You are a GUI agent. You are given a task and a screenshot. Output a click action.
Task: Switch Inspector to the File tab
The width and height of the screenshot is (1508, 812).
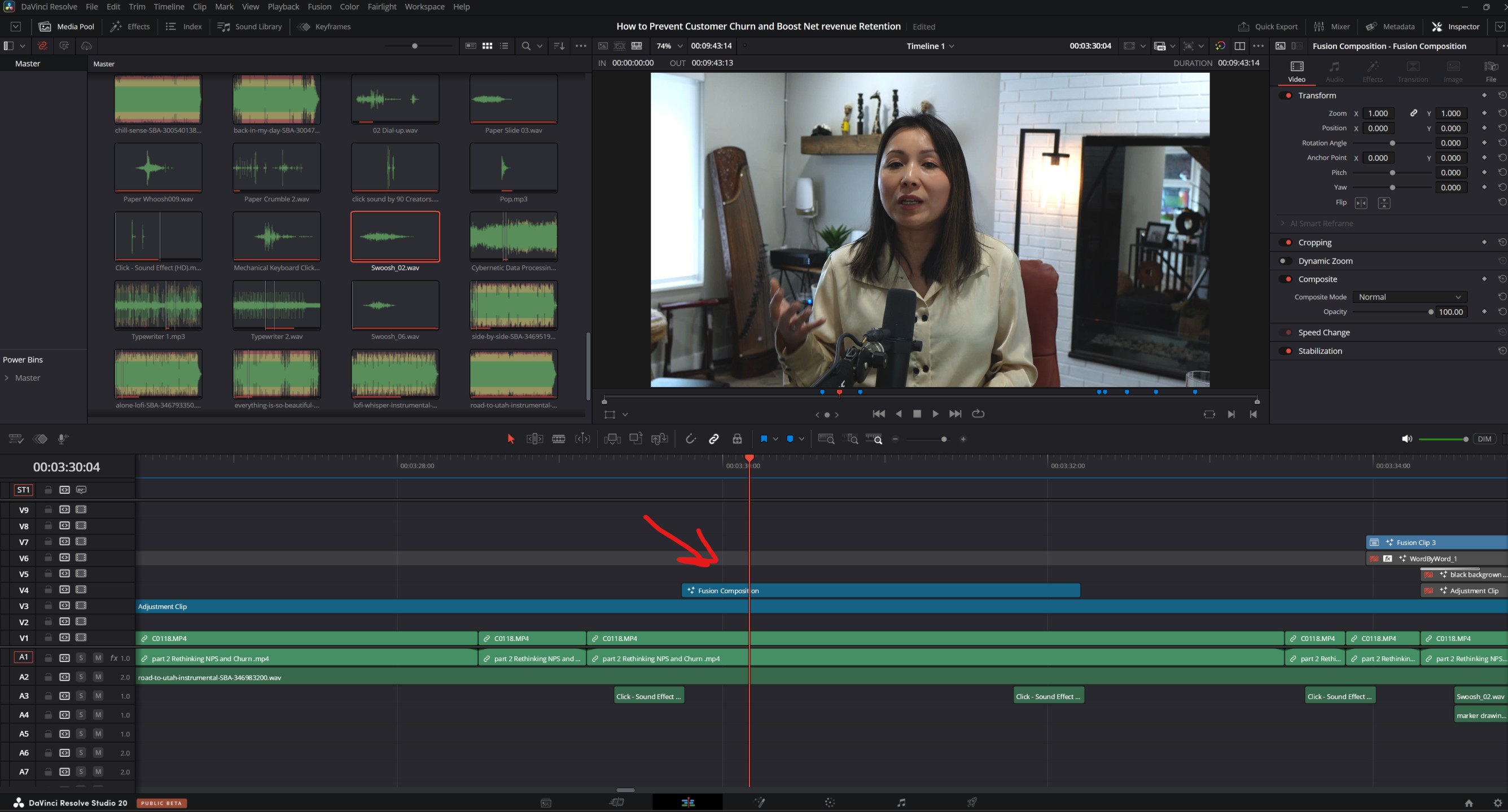tap(1491, 72)
